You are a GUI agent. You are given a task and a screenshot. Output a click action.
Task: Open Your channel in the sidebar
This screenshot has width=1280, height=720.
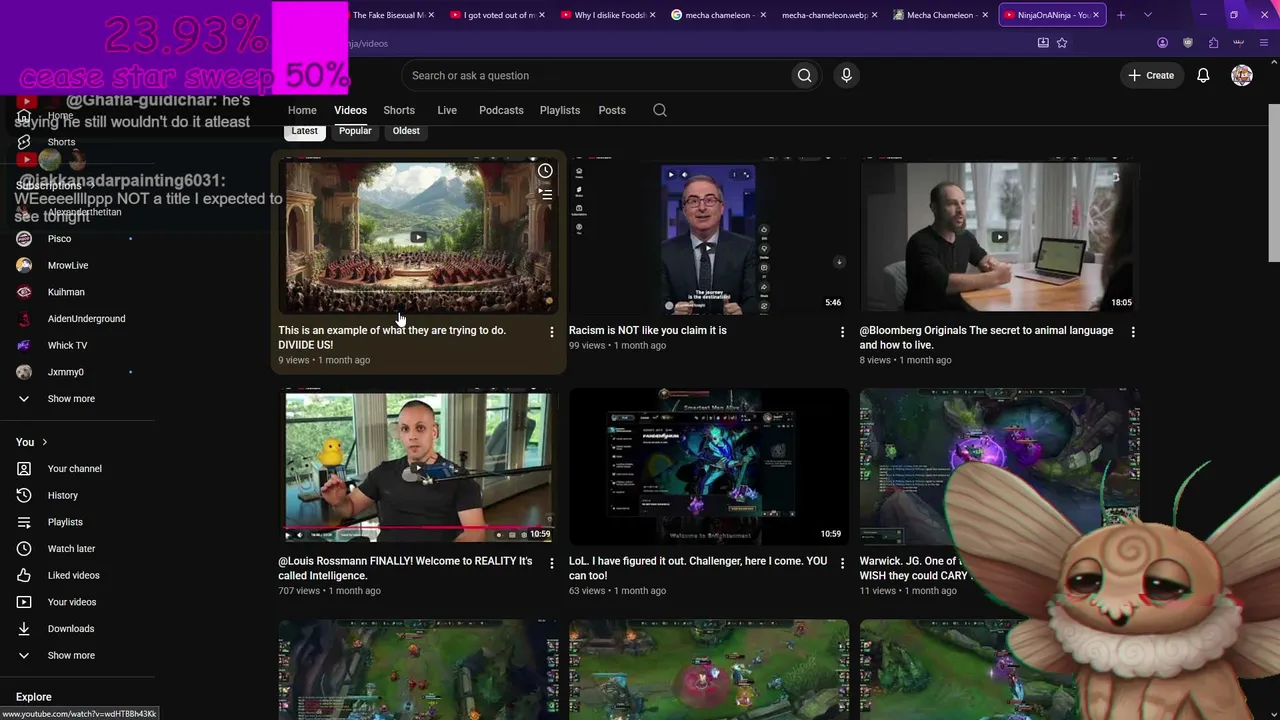pyautogui.click(x=74, y=469)
